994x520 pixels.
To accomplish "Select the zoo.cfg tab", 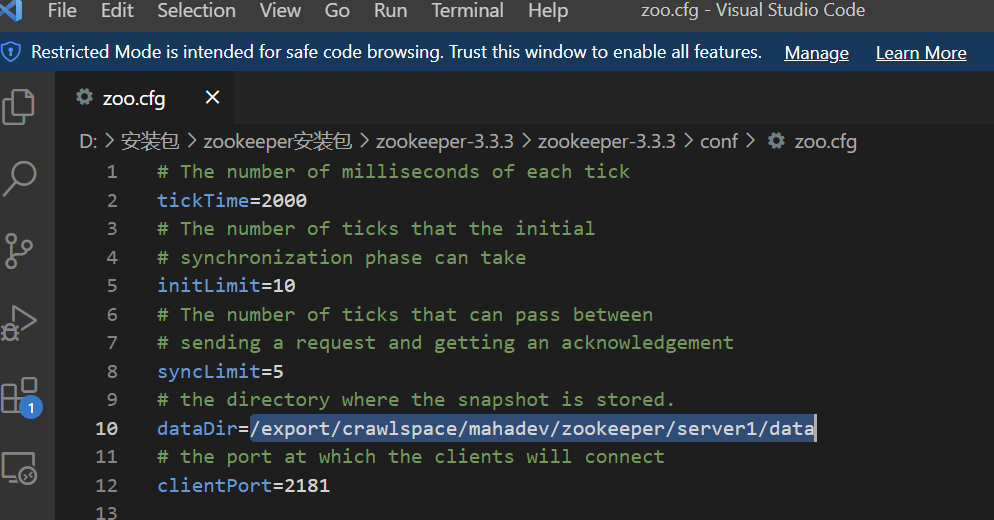I will [145, 98].
